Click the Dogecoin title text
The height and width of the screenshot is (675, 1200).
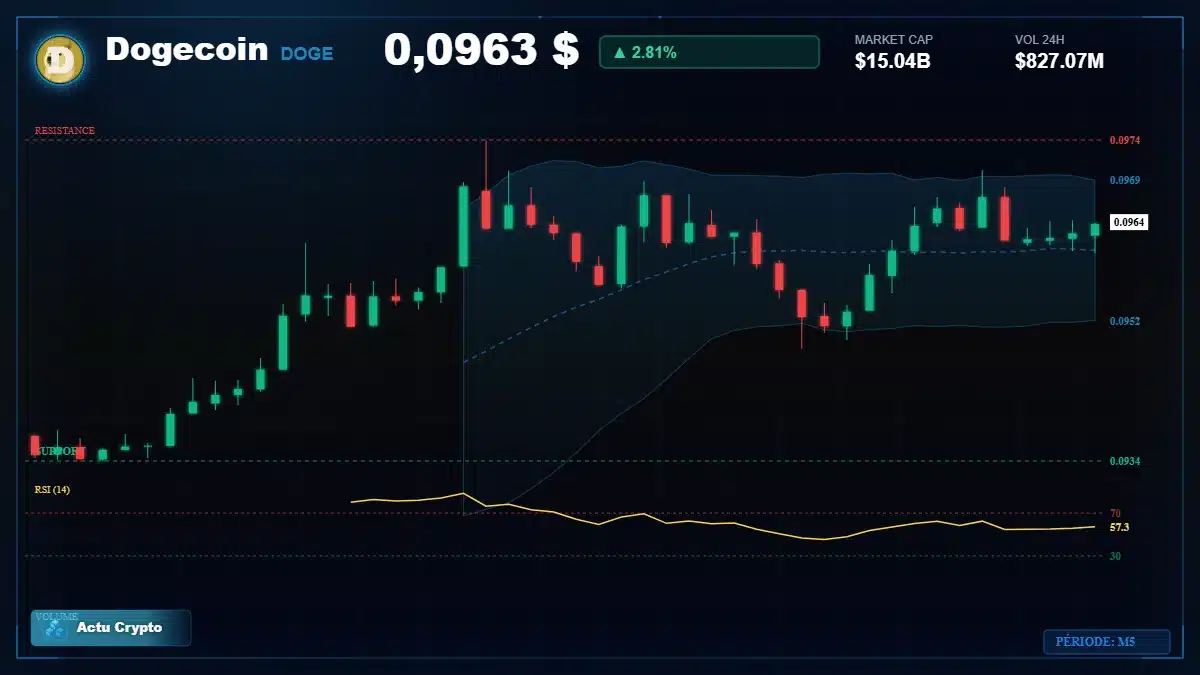(187, 49)
